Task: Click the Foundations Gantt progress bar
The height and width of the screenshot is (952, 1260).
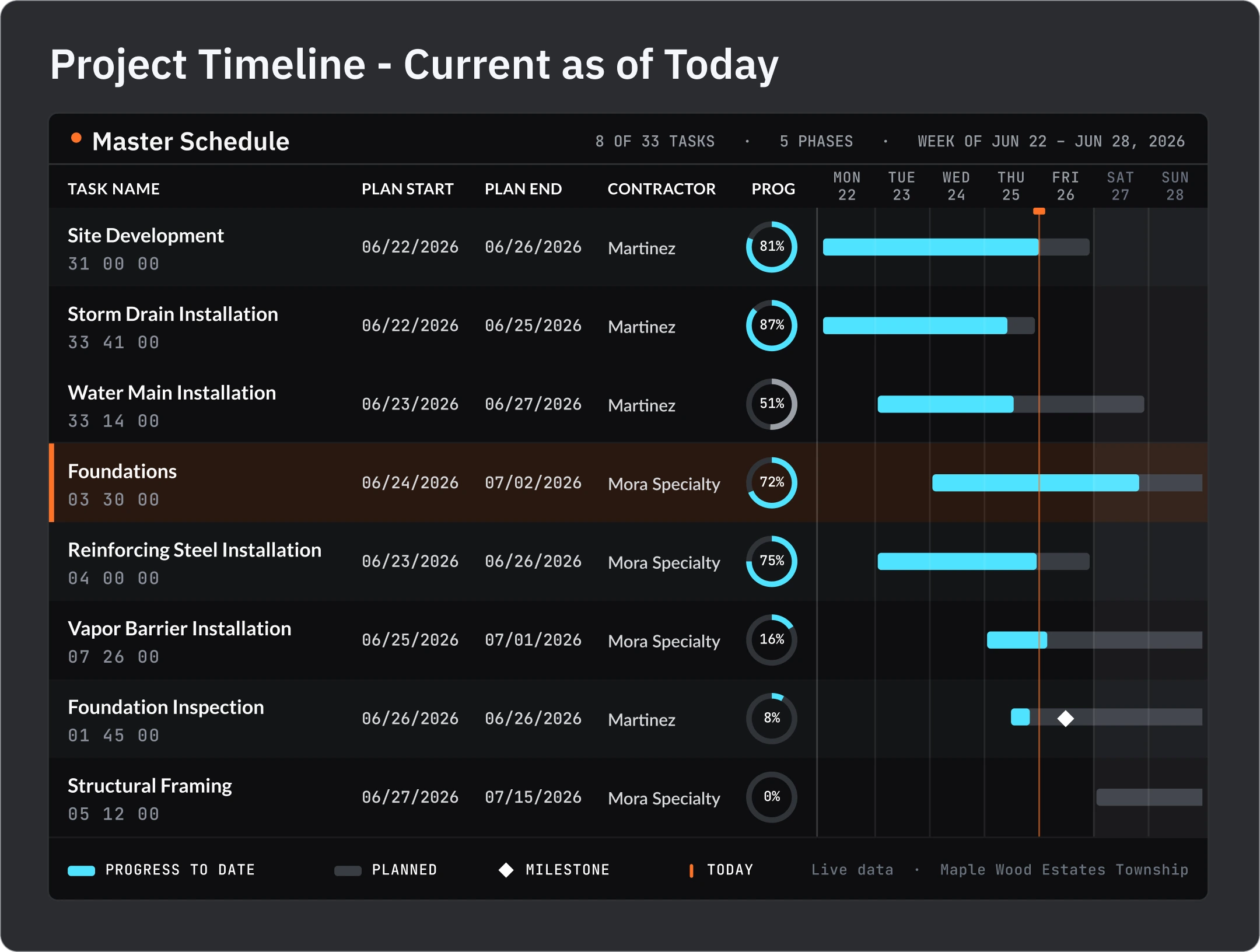Action: coord(1035,482)
